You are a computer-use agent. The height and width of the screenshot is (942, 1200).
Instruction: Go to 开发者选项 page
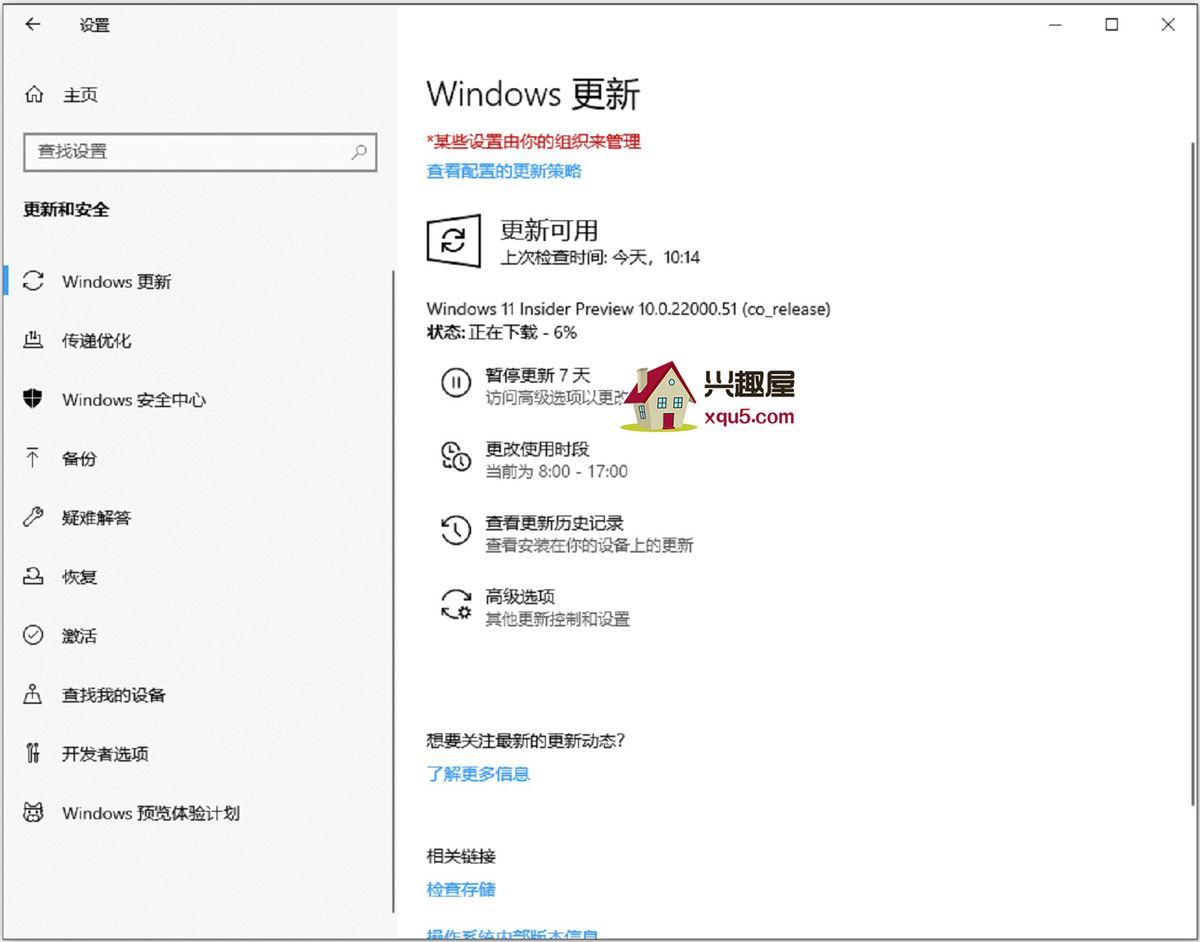click(x=105, y=753)
